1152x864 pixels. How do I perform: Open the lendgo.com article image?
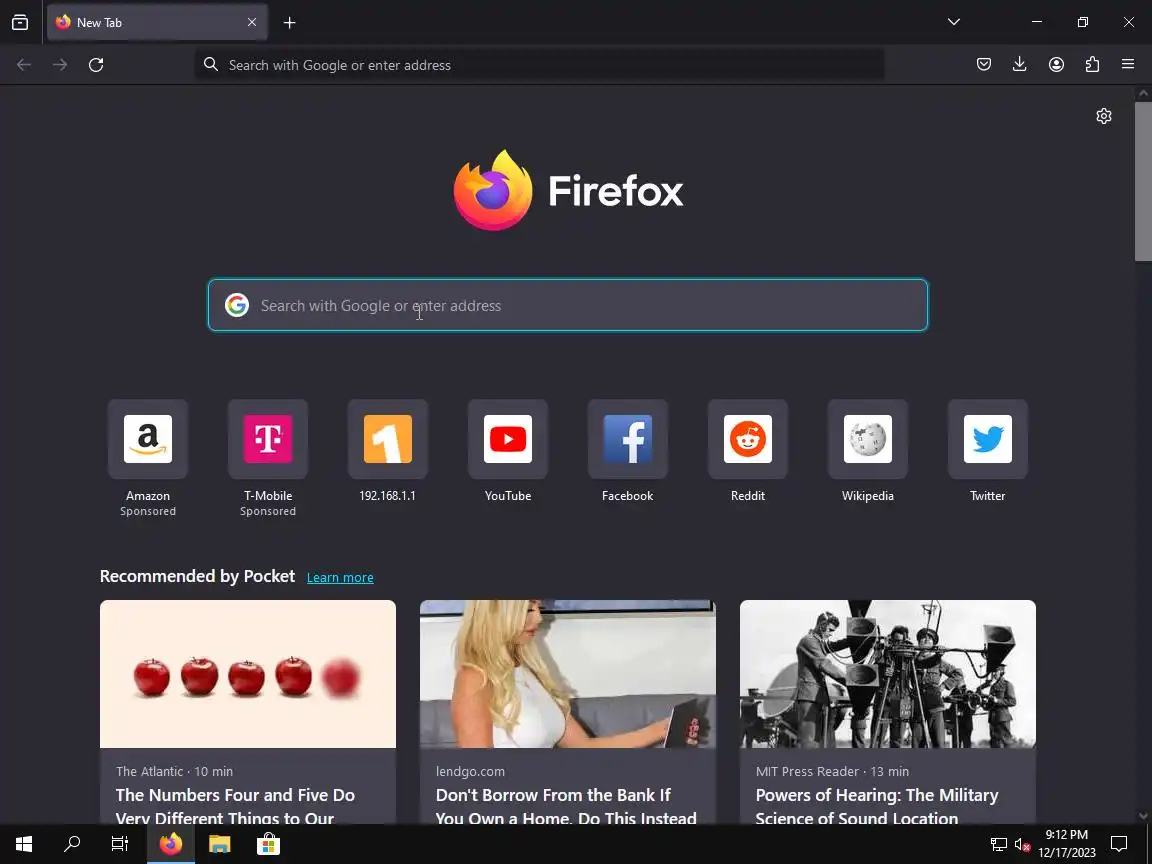pos(568,674)
